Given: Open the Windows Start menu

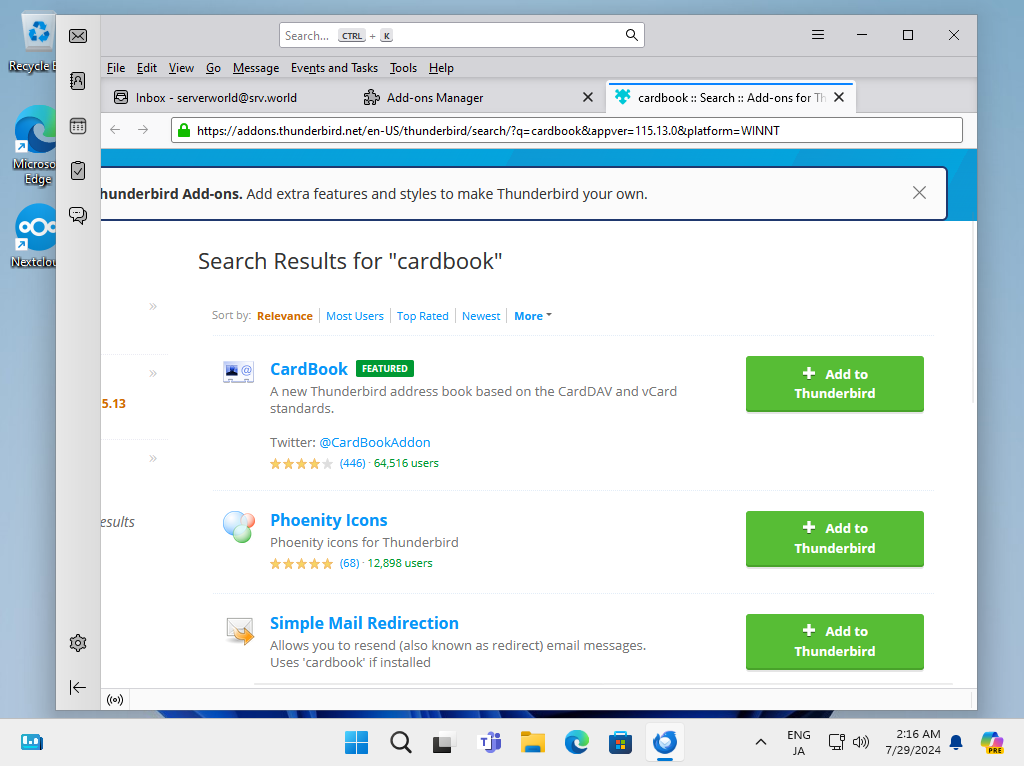Looking at the screenshot, I should tap(357, 742).
